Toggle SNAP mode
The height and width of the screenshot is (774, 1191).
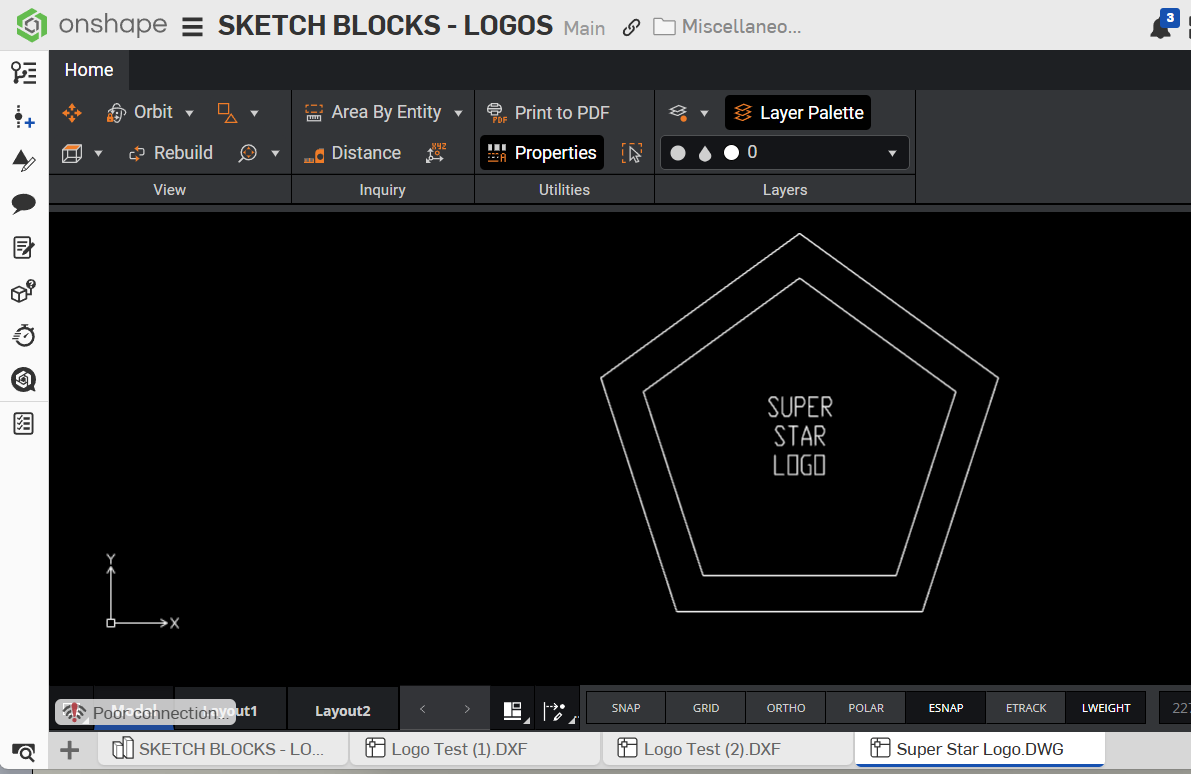[626, 708]
